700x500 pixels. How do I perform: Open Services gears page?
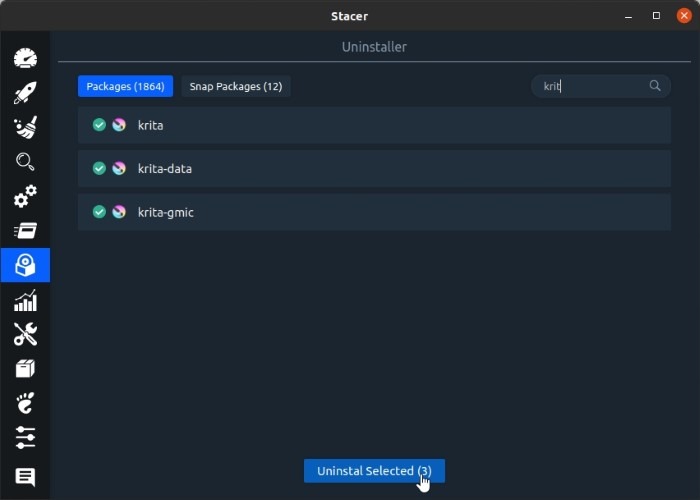pyautogui.click(x=25, y=196)
